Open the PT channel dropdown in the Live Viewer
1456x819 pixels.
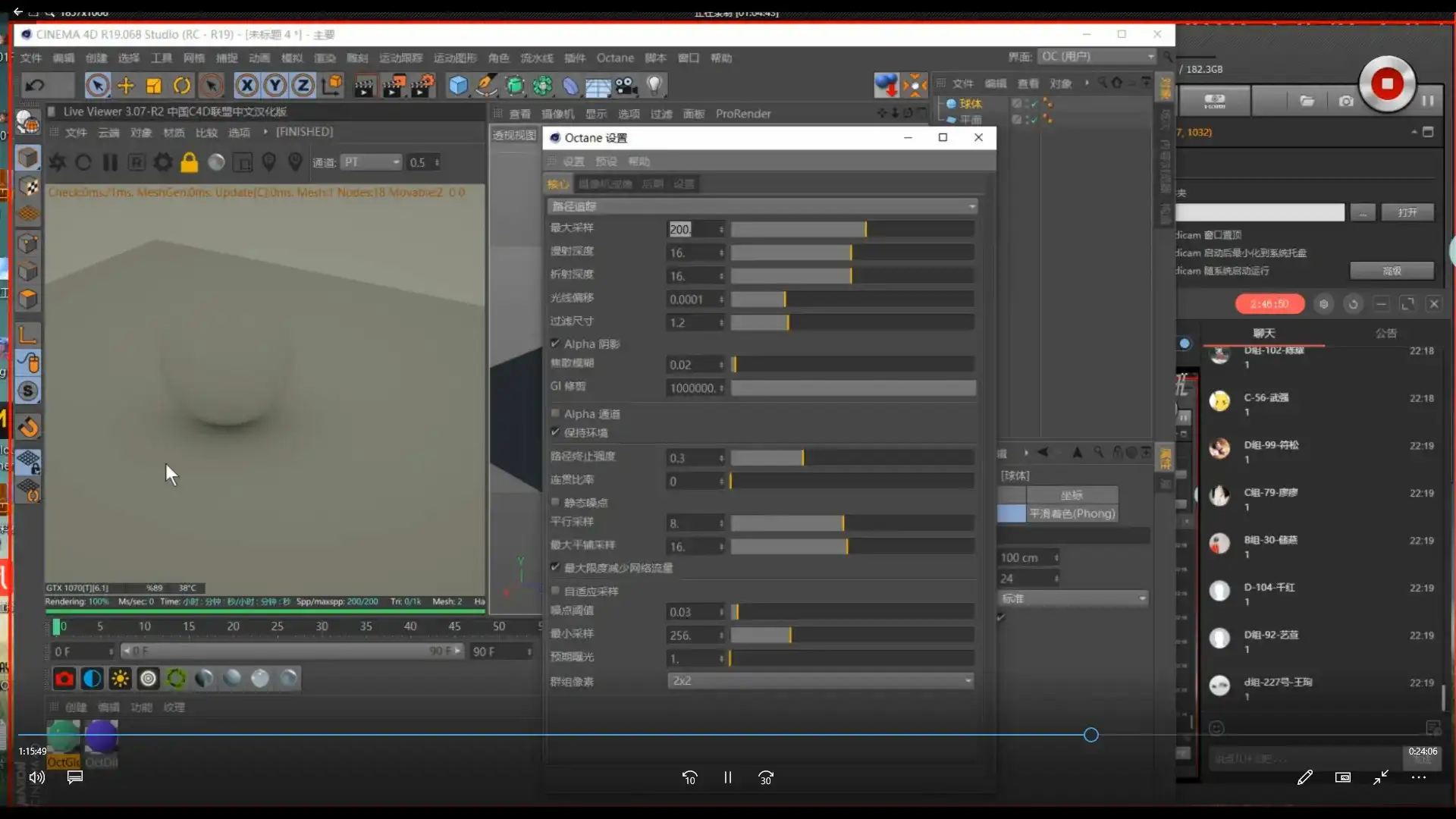[371, 162]
